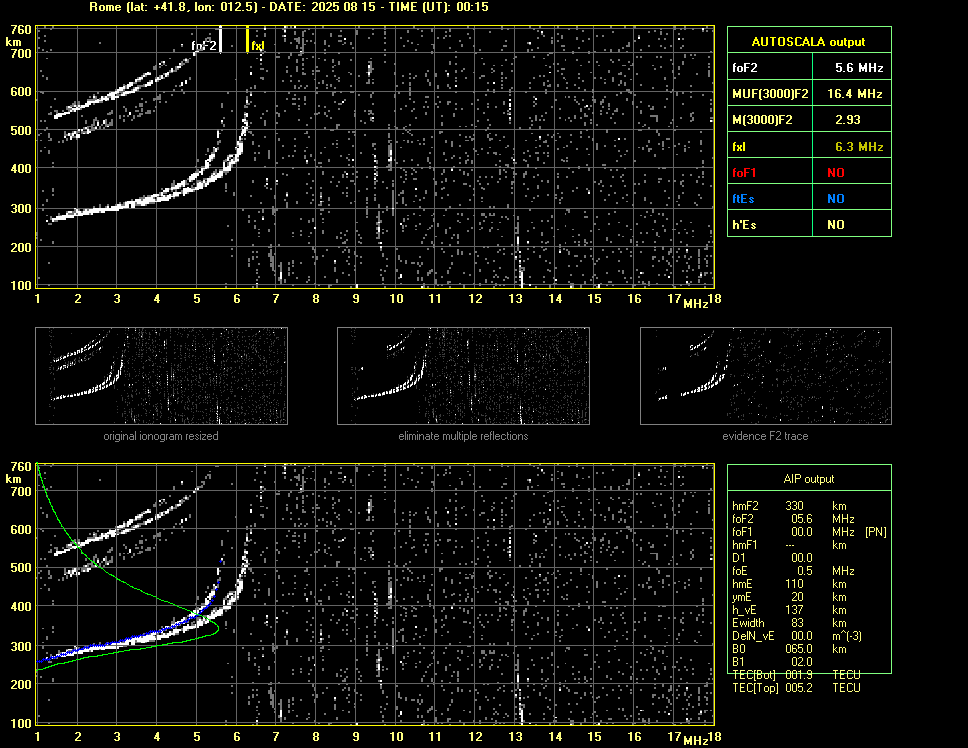Click the red NO value for foF1
The width and height of the screenshot is (968, 748).
[836, 173]
